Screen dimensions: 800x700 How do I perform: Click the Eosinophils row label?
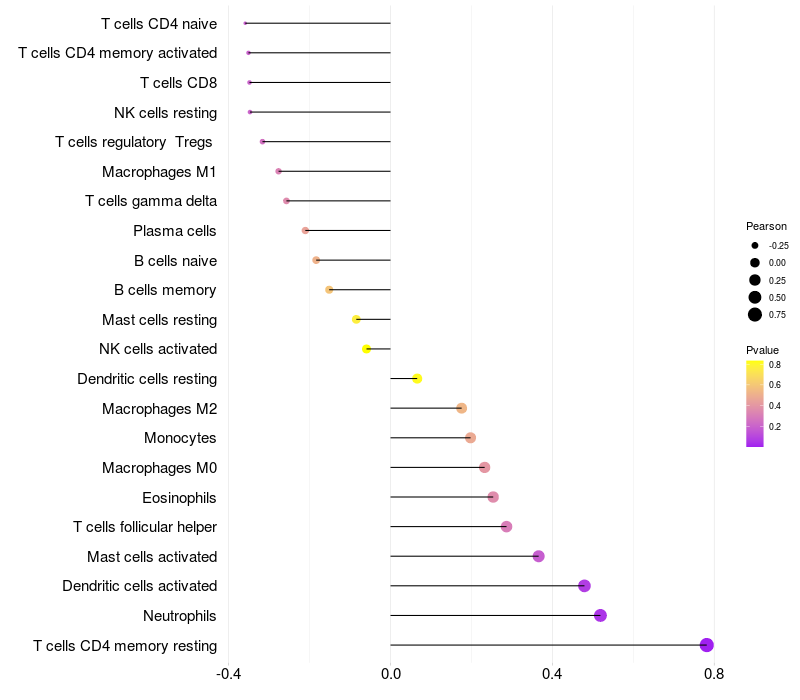[179, 498]
